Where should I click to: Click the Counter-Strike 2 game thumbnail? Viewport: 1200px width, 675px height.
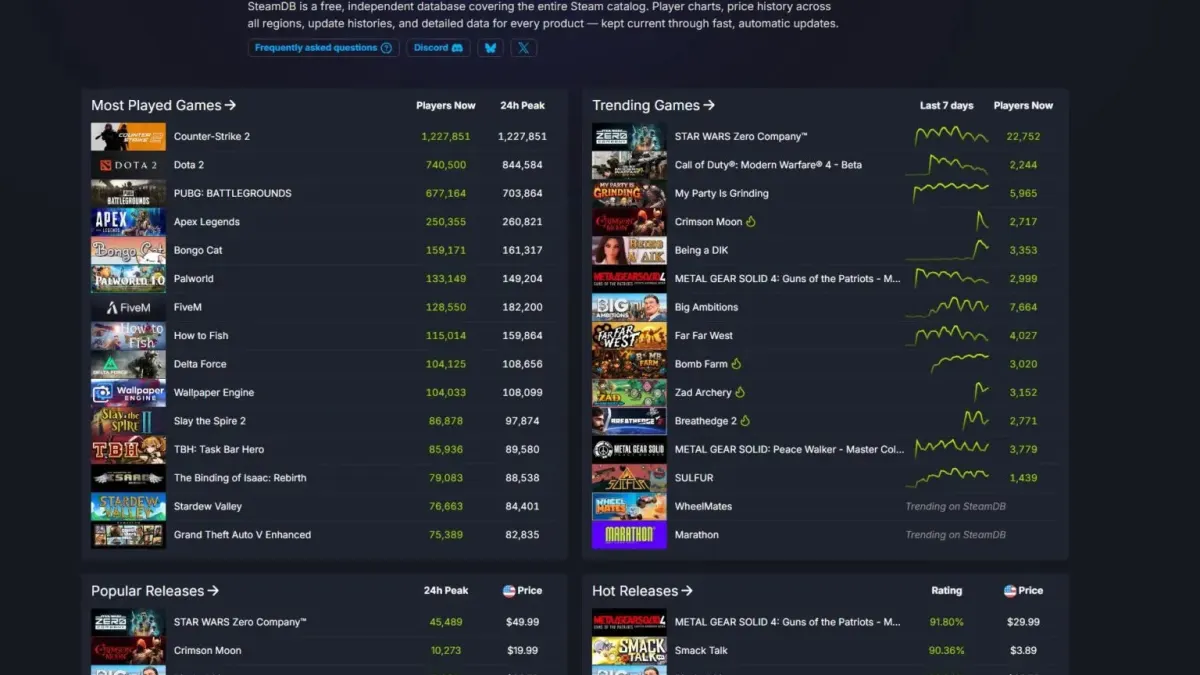[x=128, y=136]
